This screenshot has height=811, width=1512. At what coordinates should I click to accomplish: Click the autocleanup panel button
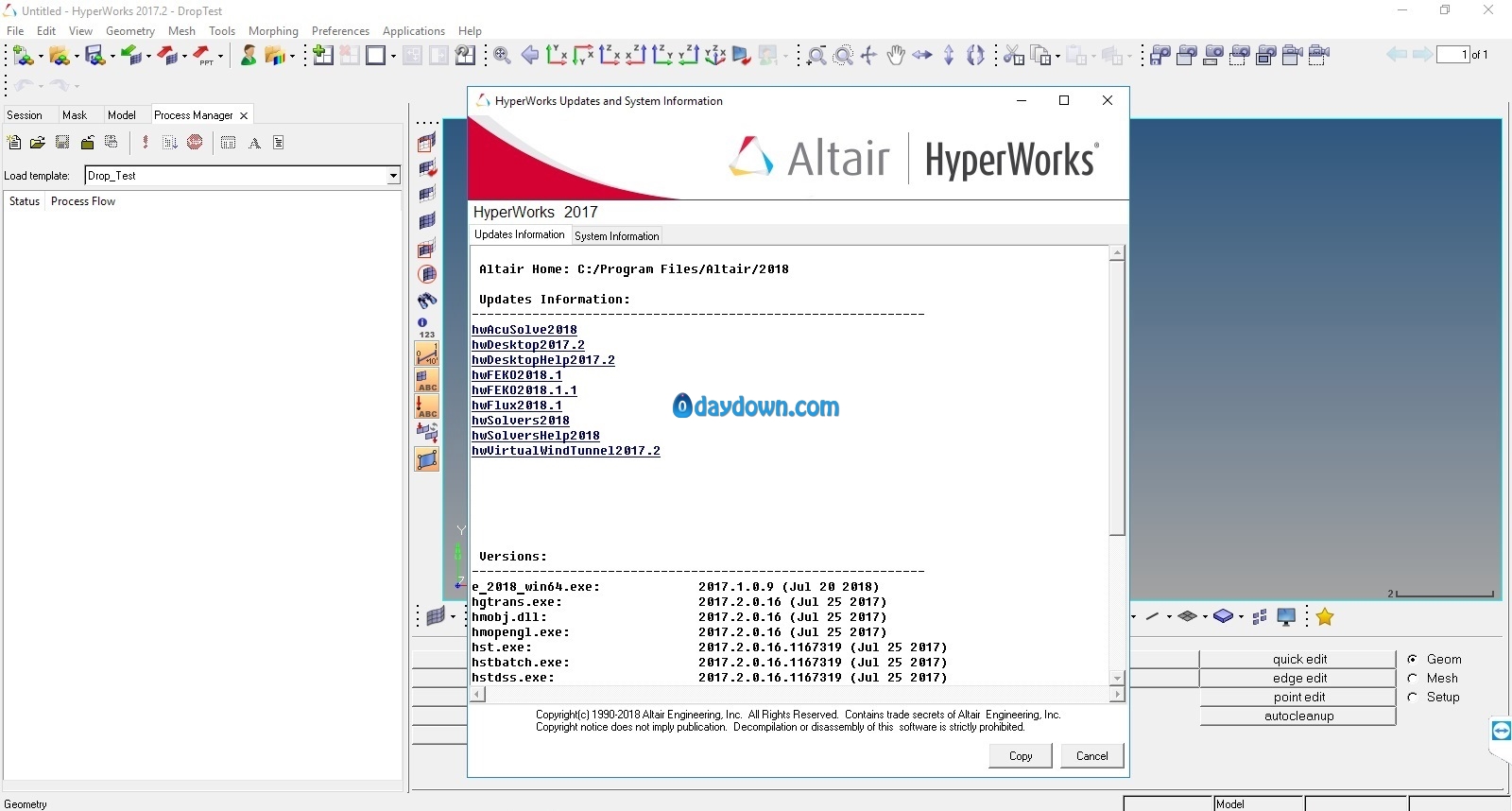point(1298,716)
